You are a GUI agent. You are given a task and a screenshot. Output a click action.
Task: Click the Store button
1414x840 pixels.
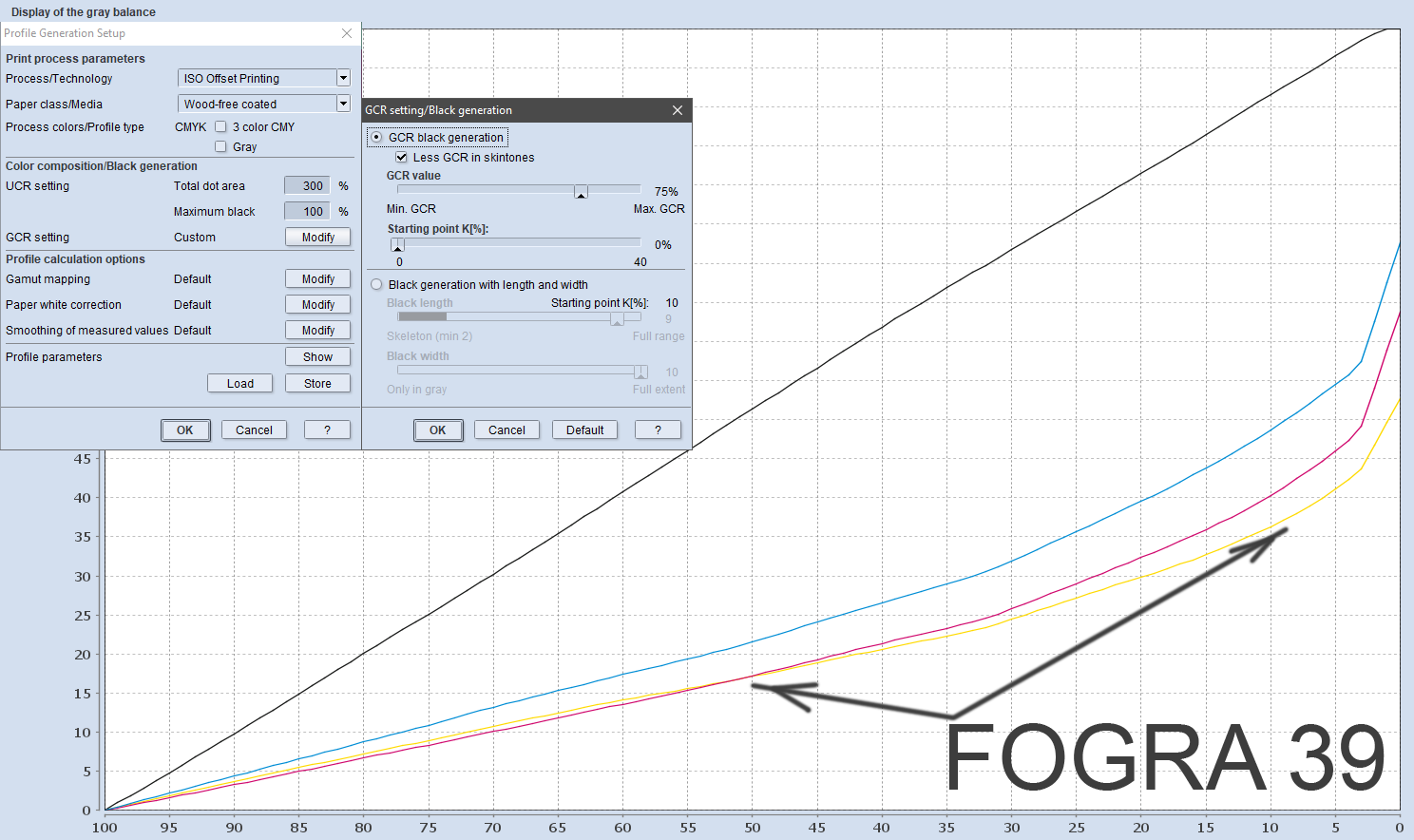318,384
